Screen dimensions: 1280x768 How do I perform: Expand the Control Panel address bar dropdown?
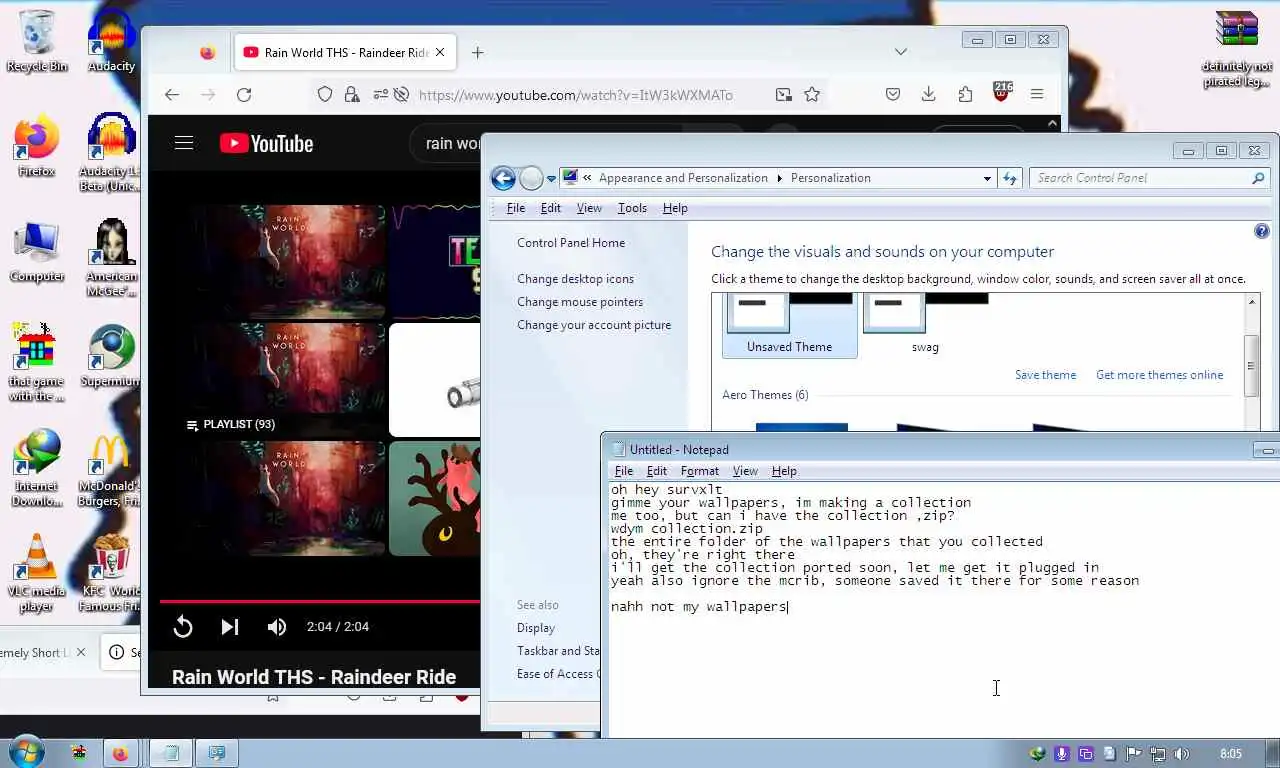[x=987, y=179]
